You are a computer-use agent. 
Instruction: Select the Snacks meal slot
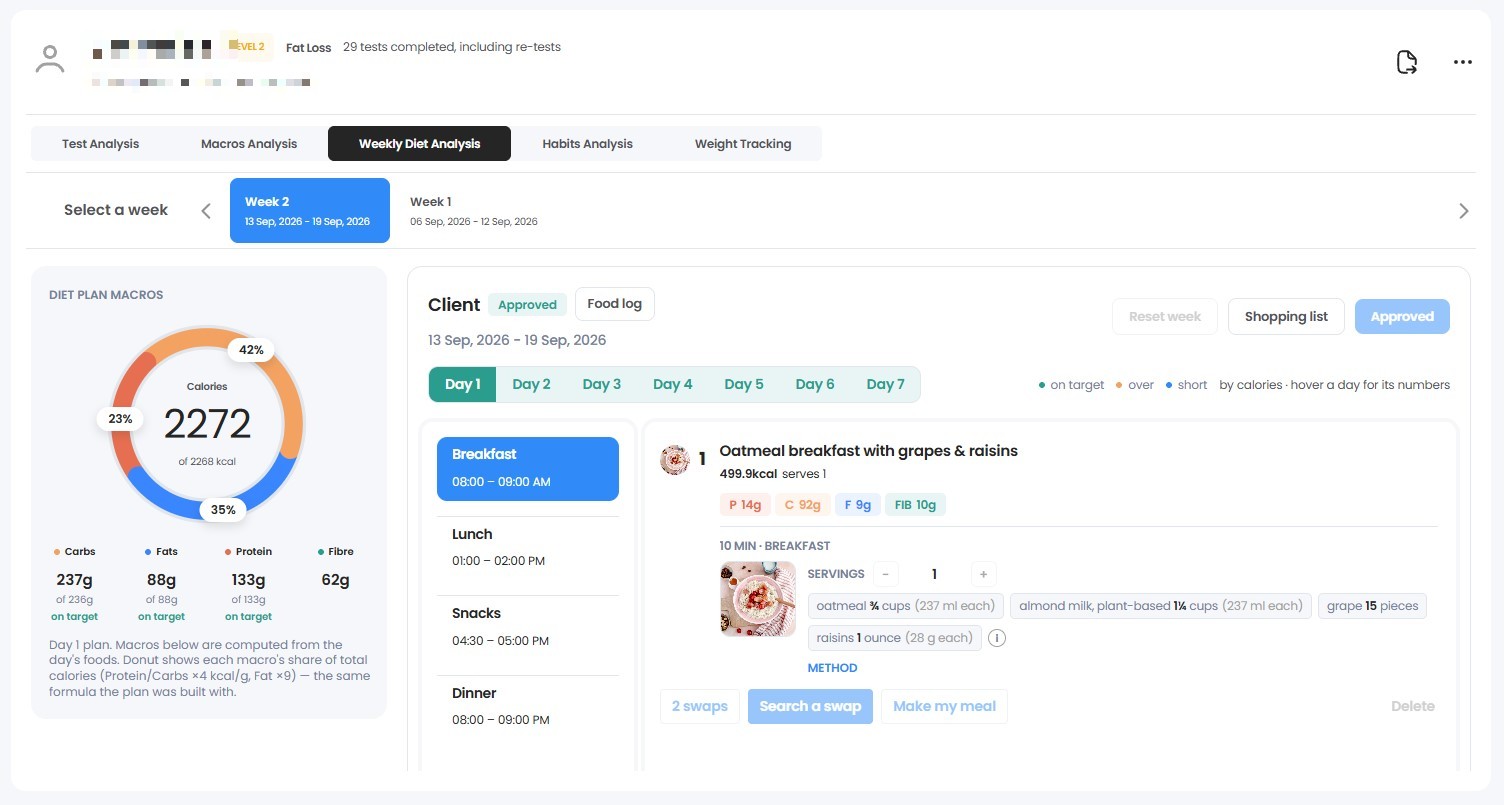[528, 626]
